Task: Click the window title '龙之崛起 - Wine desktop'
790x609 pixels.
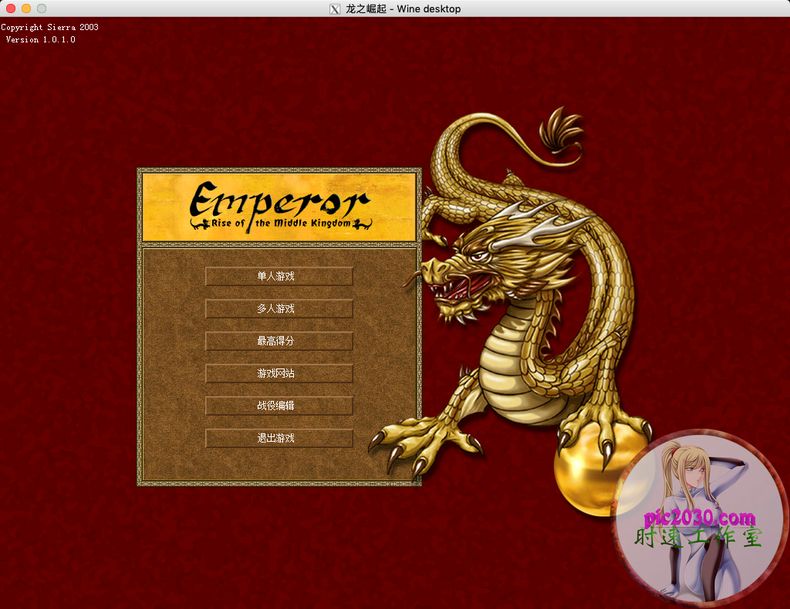Action: tap(403, 9)
